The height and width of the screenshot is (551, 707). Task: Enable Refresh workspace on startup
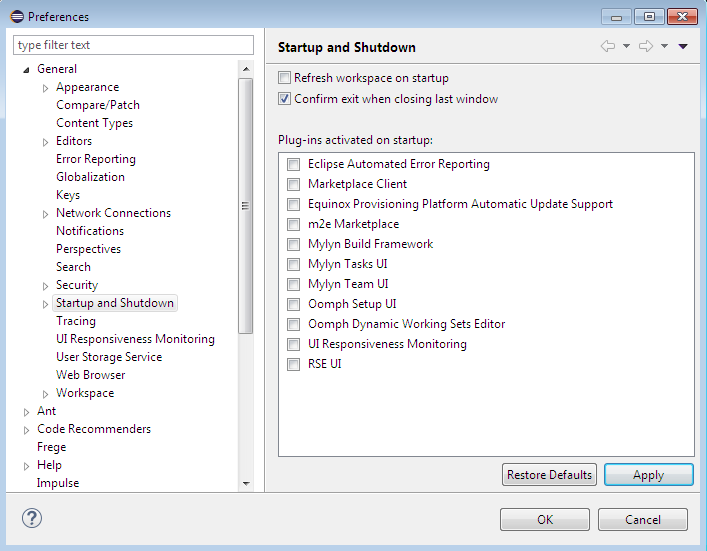coord(284,78)
